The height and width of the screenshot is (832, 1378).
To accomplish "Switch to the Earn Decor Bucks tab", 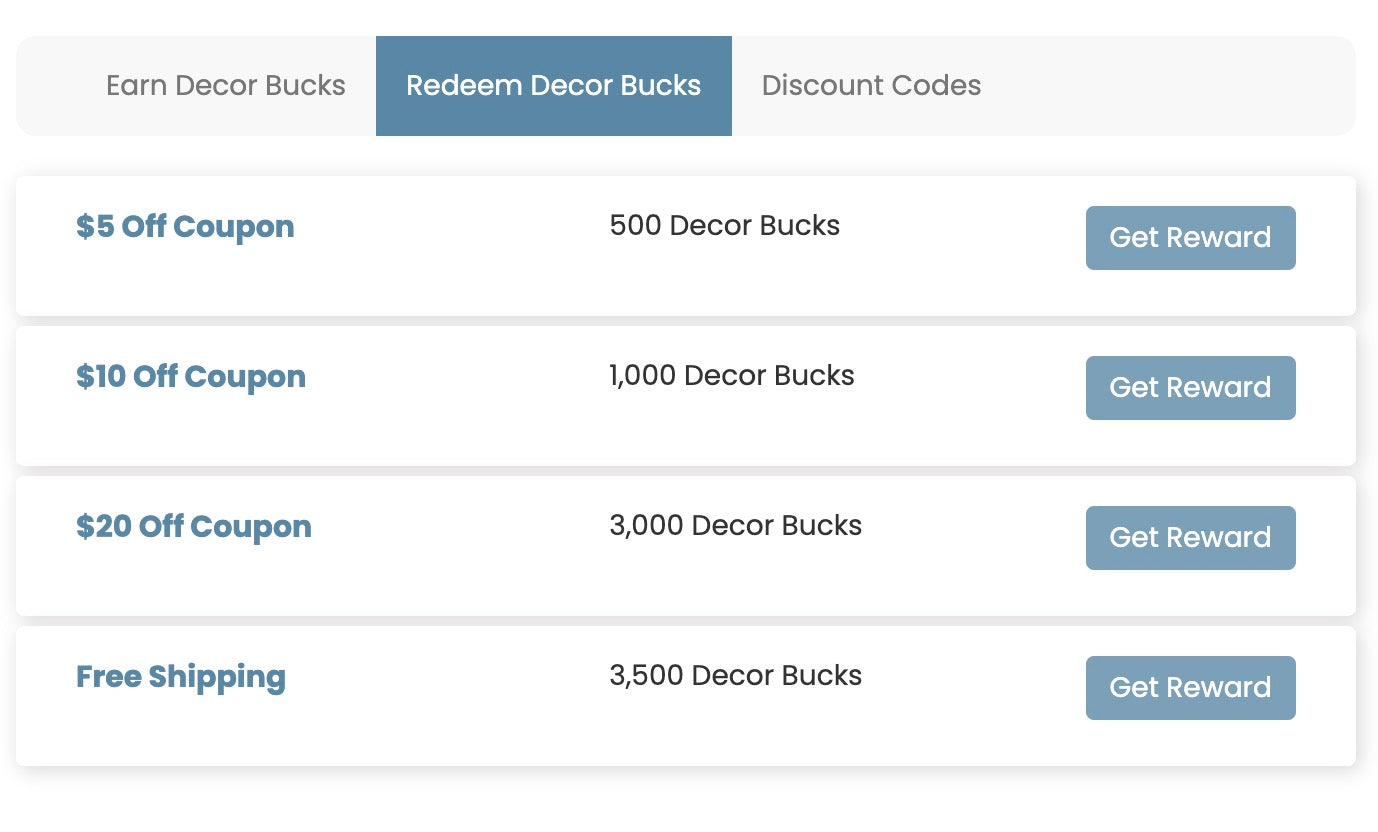I will coord(225,86).
